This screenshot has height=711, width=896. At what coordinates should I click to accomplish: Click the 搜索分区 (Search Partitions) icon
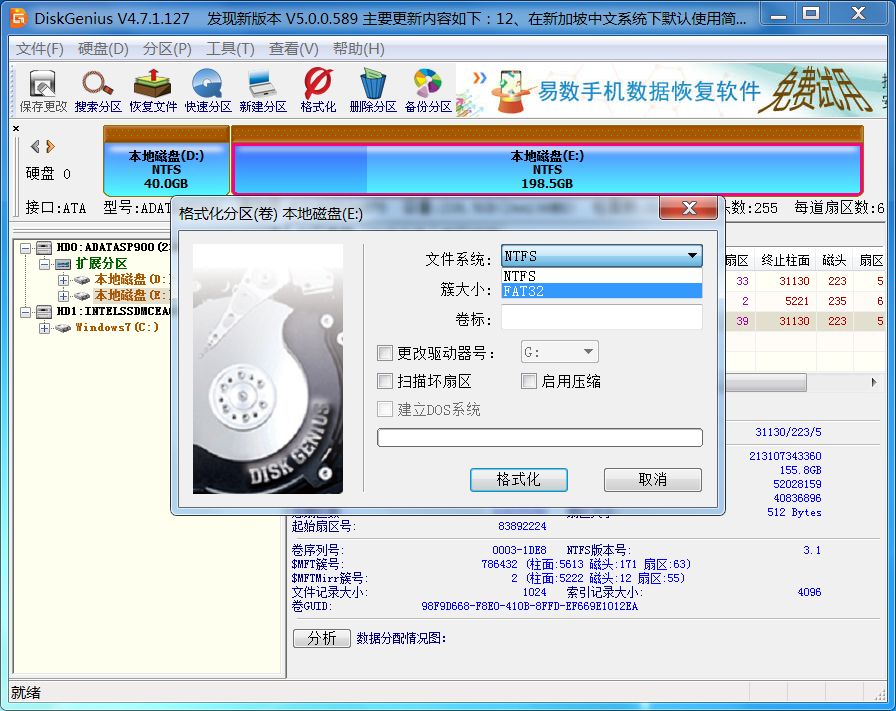point(98,90)
